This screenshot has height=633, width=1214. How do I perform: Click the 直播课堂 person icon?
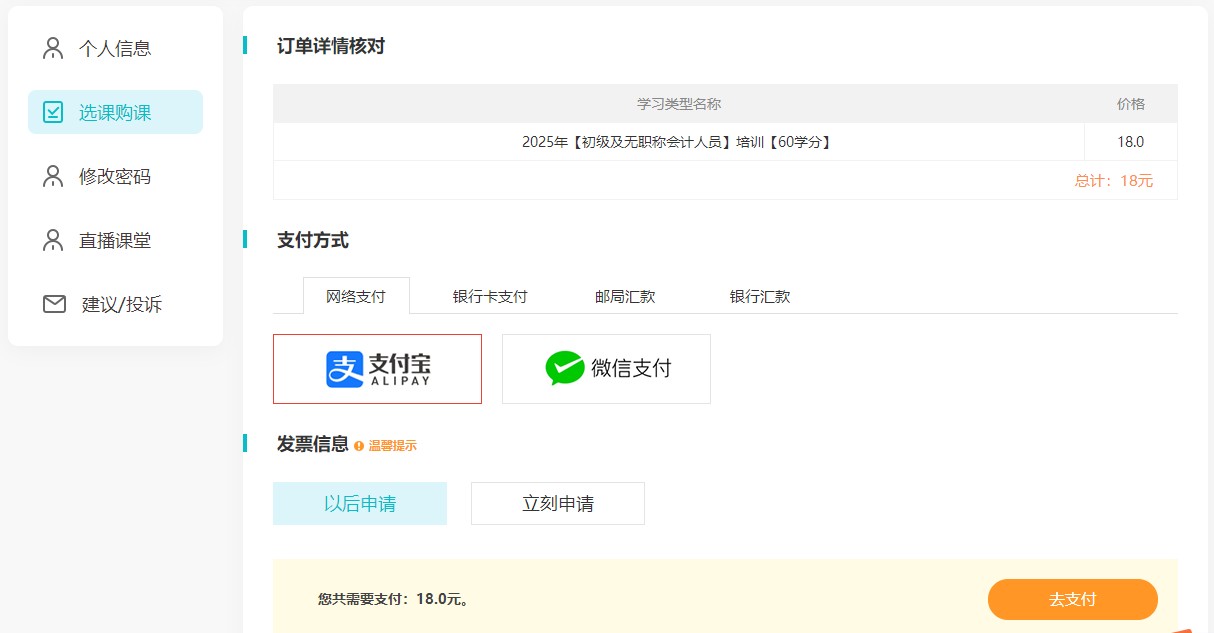tap(53, 240)
